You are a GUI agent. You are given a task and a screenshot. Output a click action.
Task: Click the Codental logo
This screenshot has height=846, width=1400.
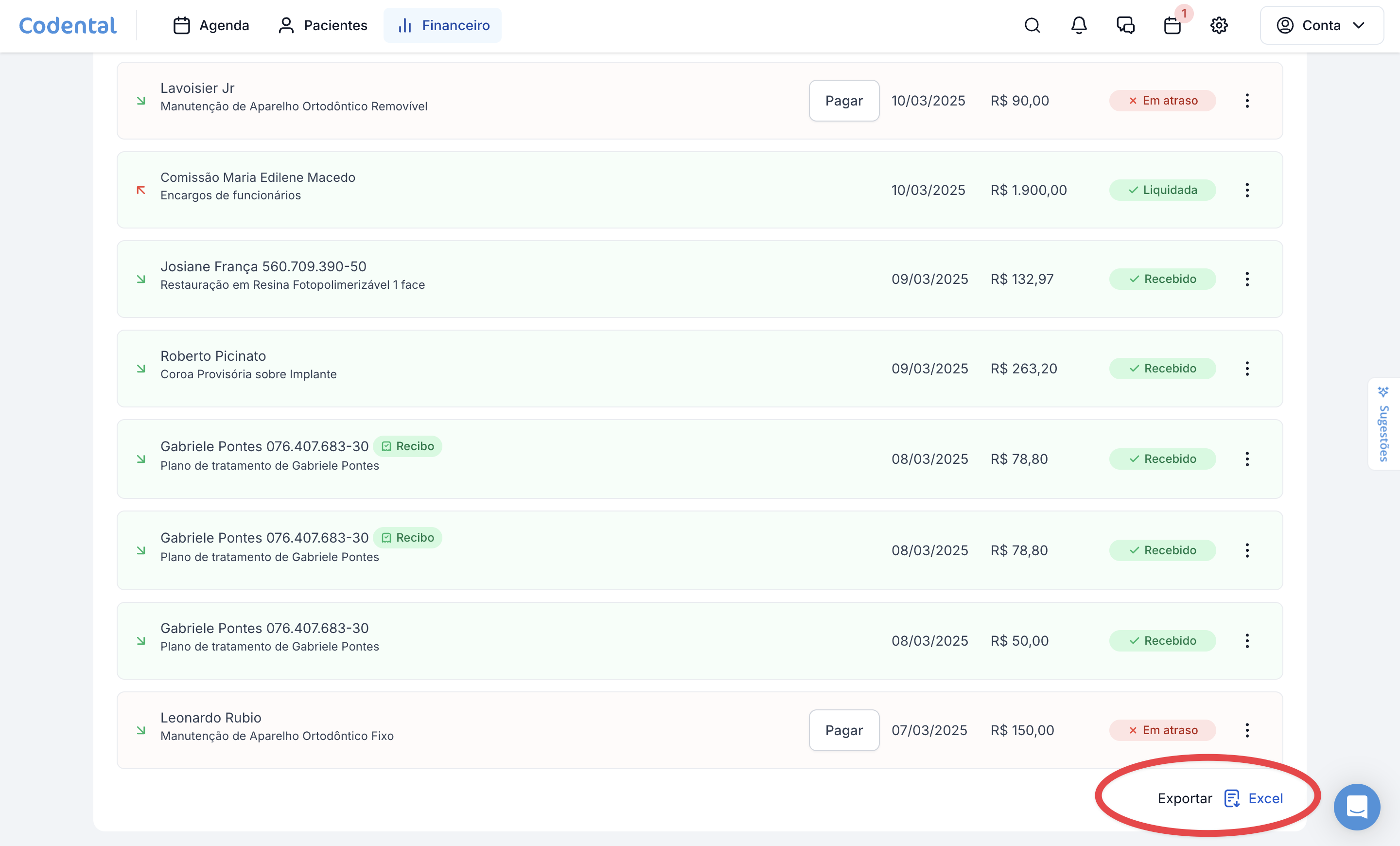[68, 26]
